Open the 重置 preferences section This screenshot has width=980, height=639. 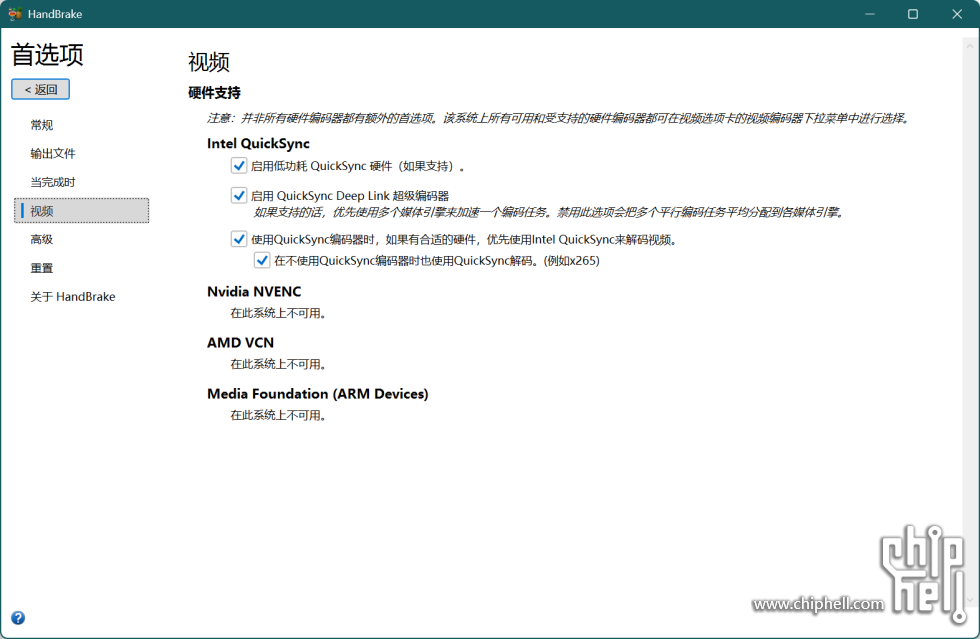click(x=42, y=268)
